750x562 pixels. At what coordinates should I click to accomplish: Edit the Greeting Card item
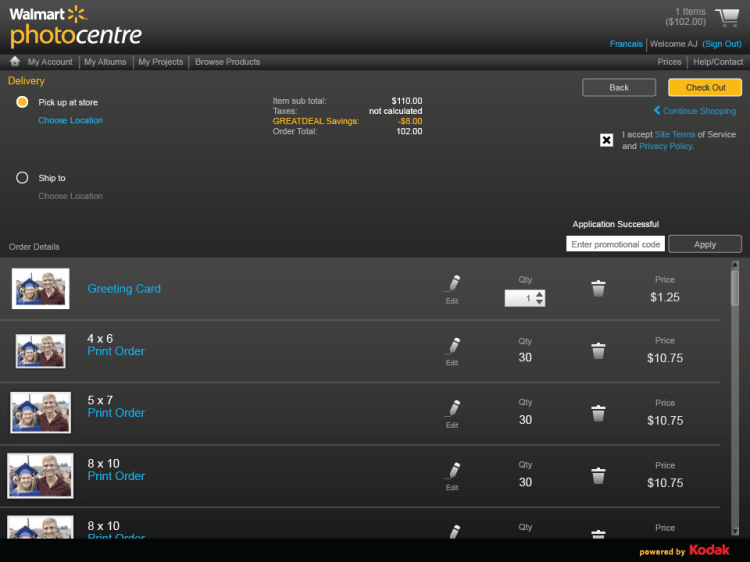click(x=452, y=287)
